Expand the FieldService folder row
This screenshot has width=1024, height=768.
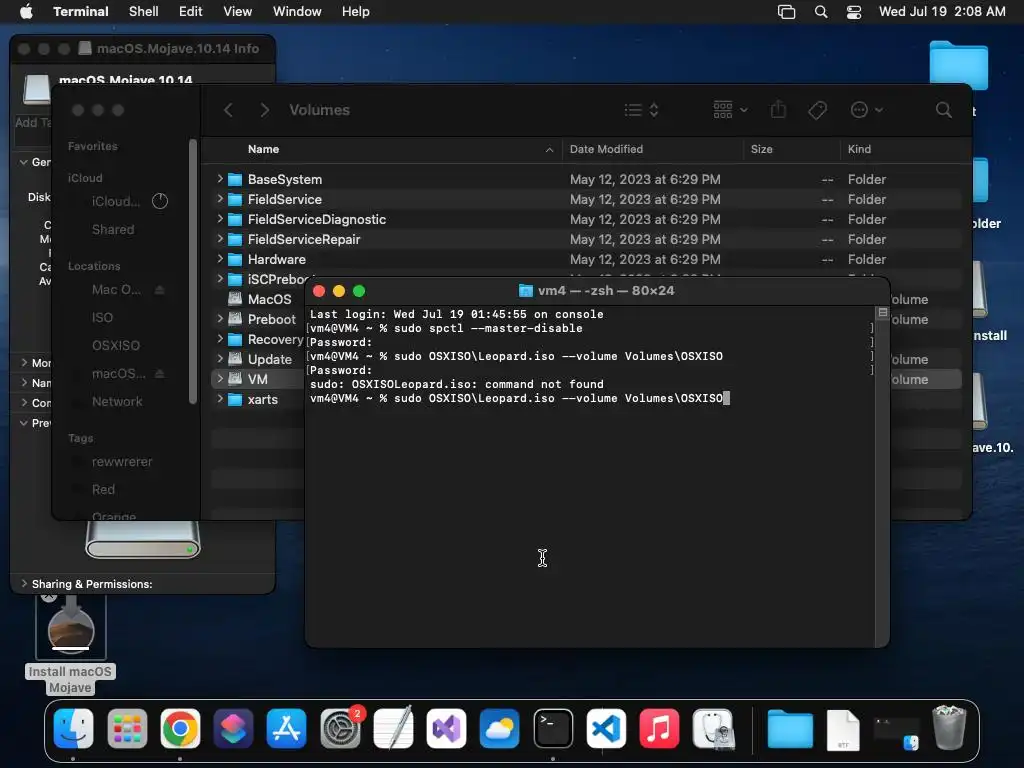220,199
